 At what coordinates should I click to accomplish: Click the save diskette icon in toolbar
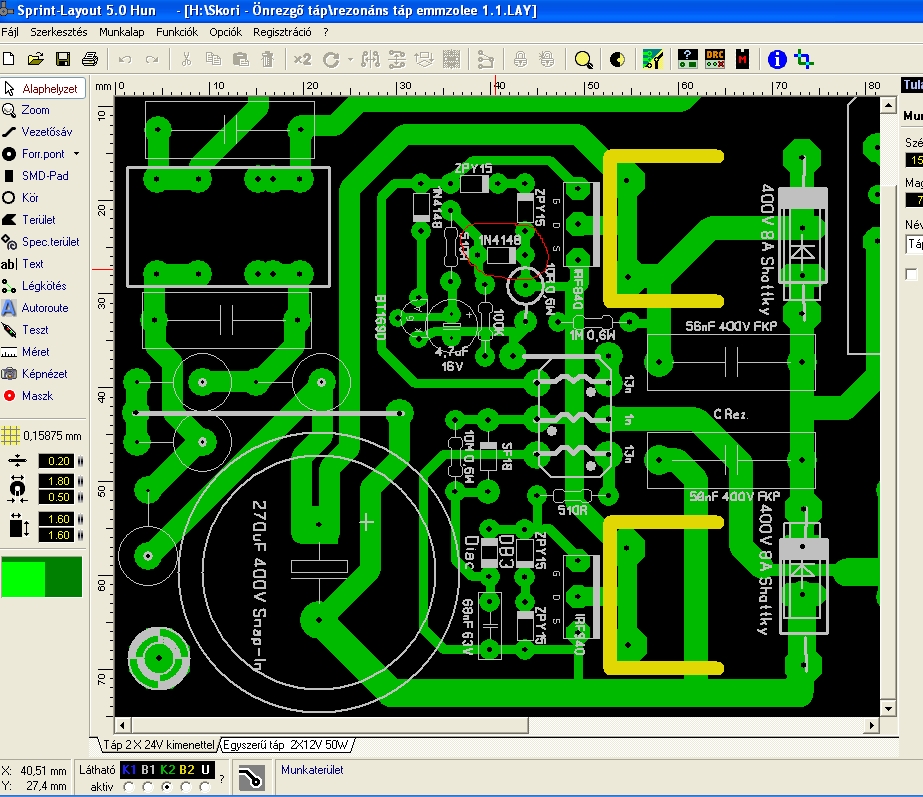[63, 59]
